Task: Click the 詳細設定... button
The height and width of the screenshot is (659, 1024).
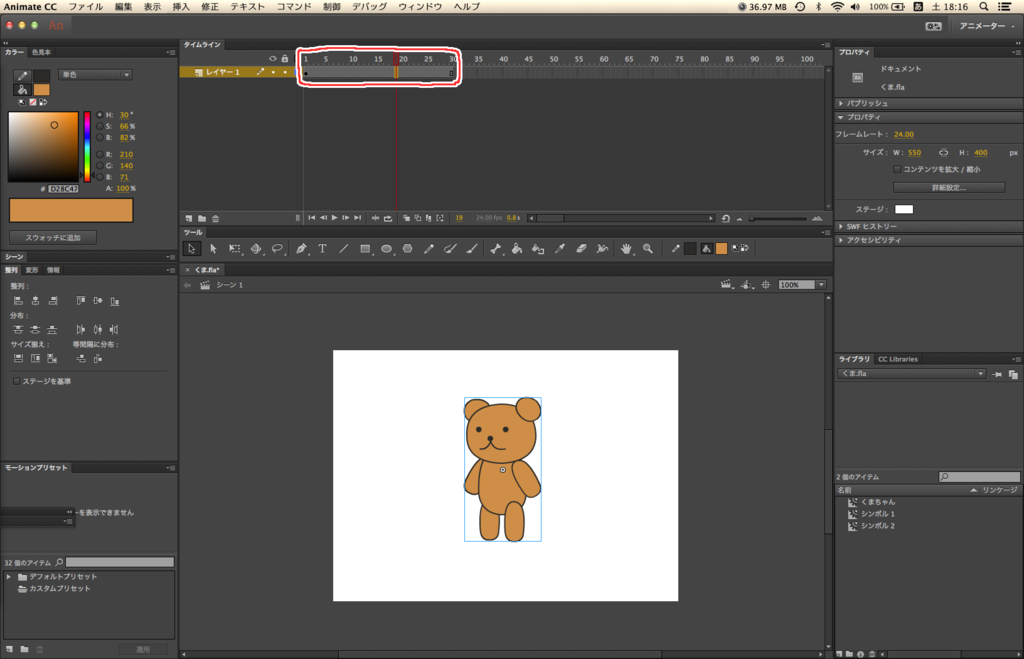Action: (949, 187)
